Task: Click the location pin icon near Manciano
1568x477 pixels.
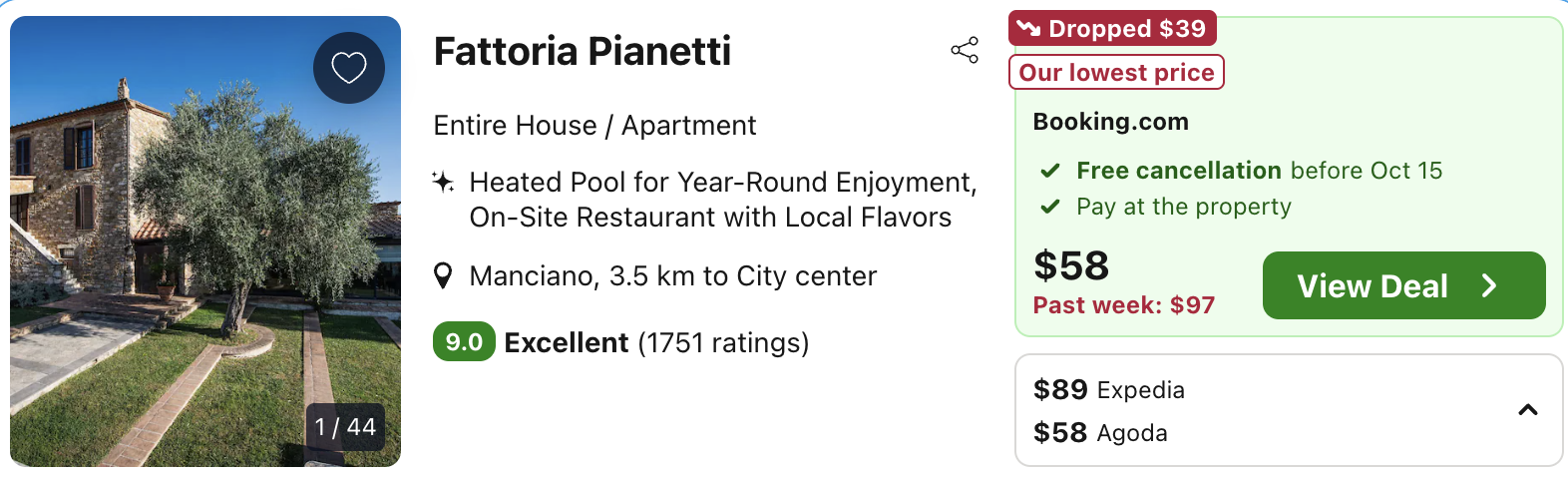Action: [x=444, y=276]
